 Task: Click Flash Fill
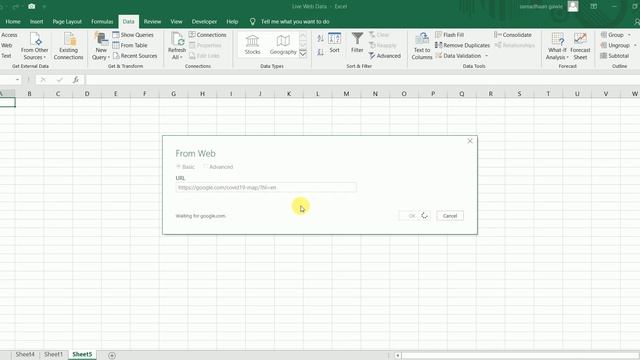tap(449, 35)
